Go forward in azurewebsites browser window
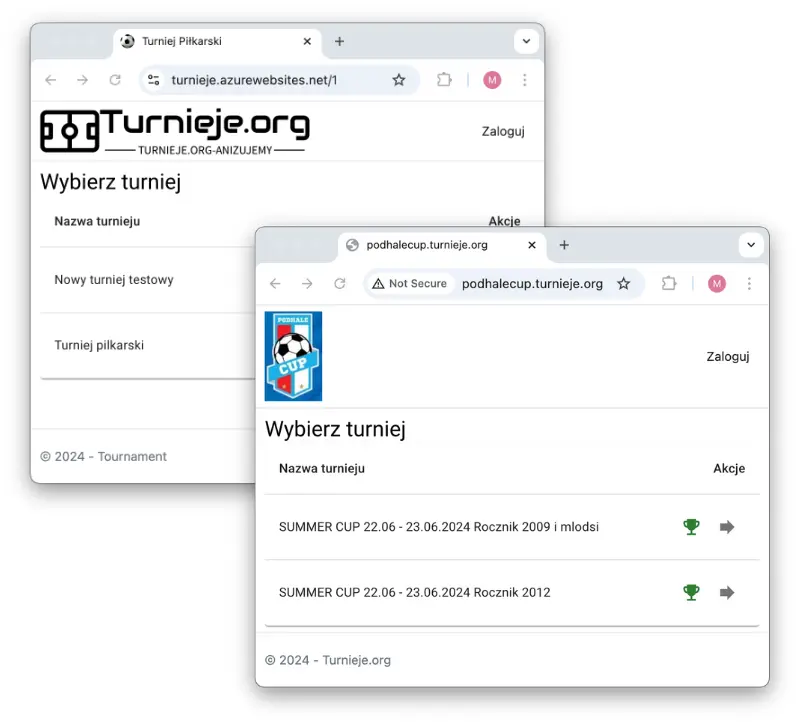The width and height of the screenshot is (800, 725). point(83,80)
